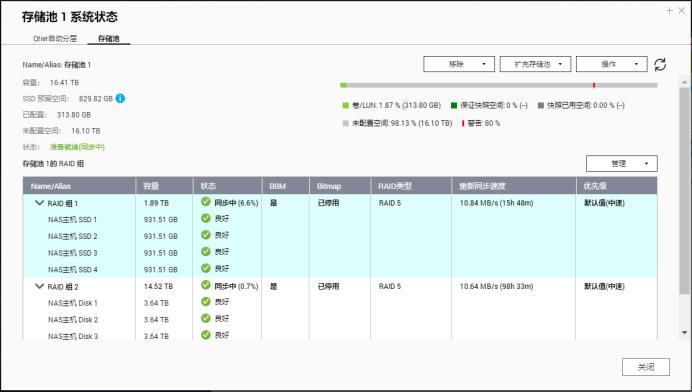This screenshot has height=392, width=692.
Task: Click green status check for RAID 组 2
Action: pyautogui.click(x=206, y=285)
